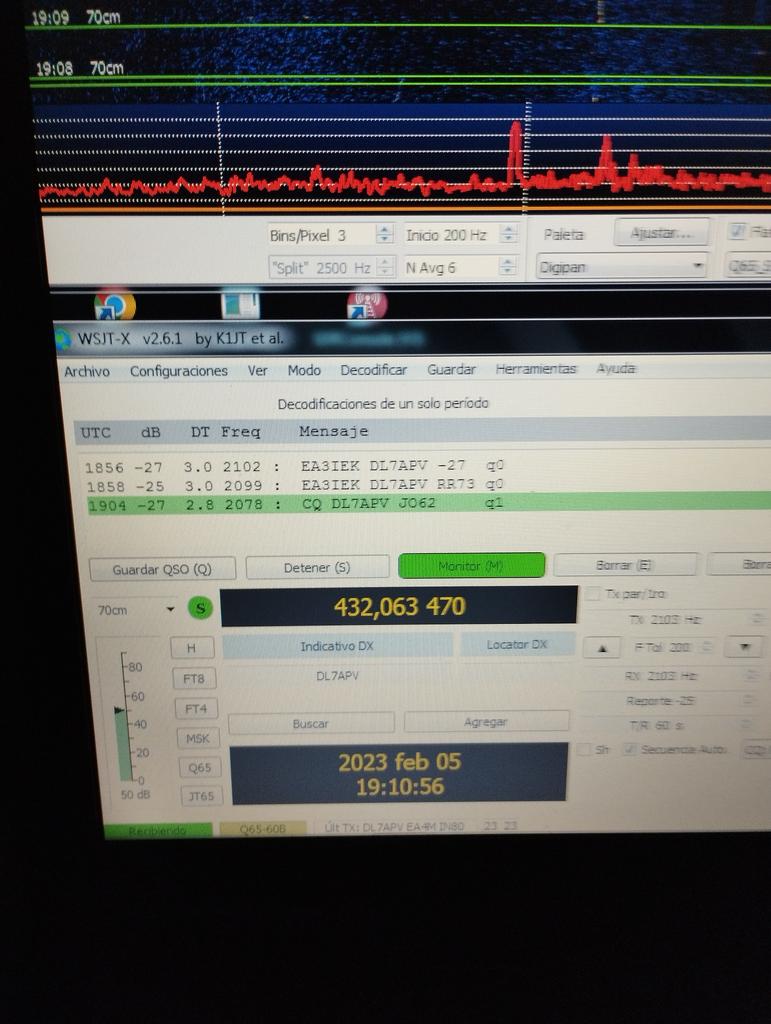
Task: Toggle the Tx par/1ro checkbox
Action: click(593, 594)
